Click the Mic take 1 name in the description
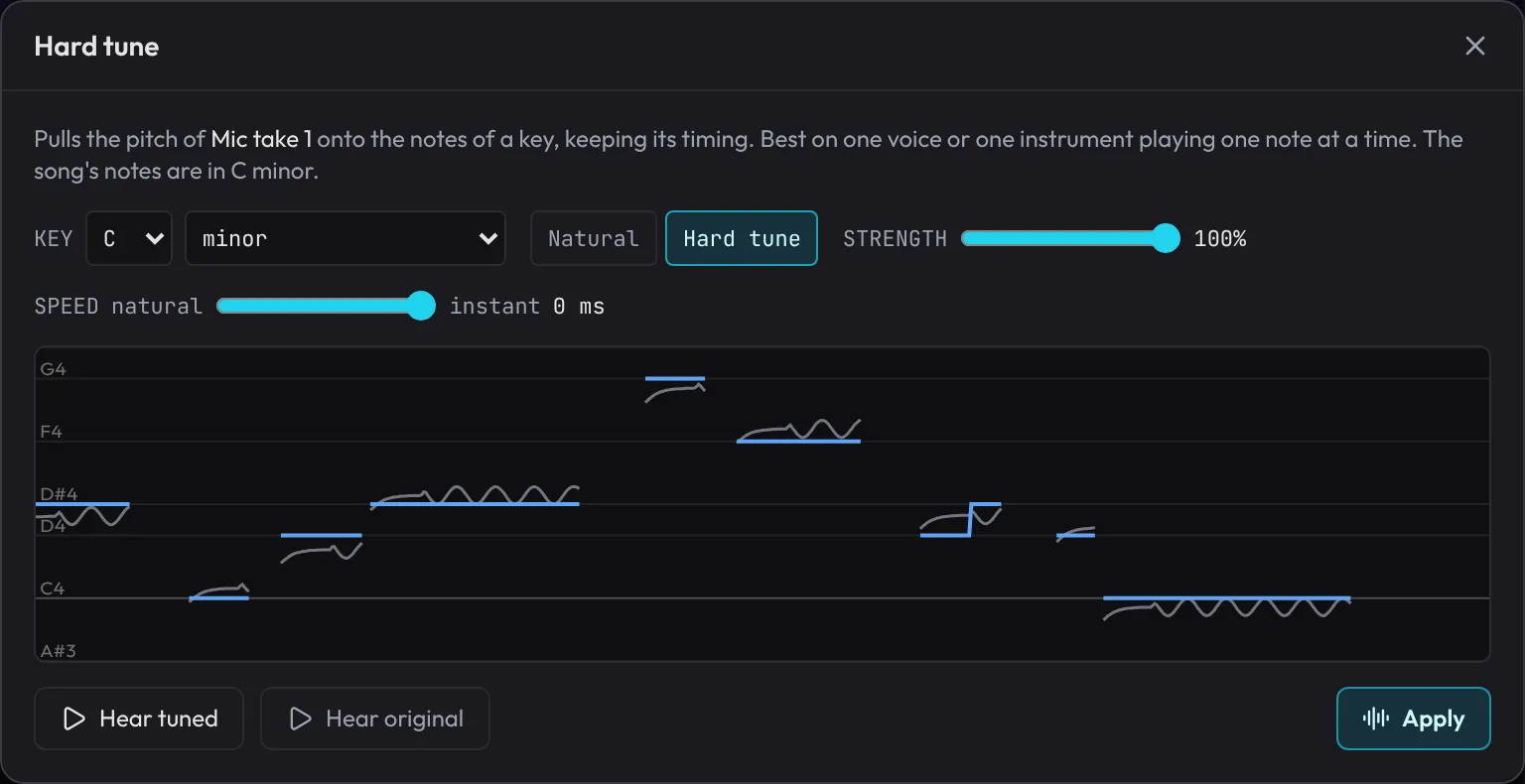The image size is (1525, 784). [261, 139]
